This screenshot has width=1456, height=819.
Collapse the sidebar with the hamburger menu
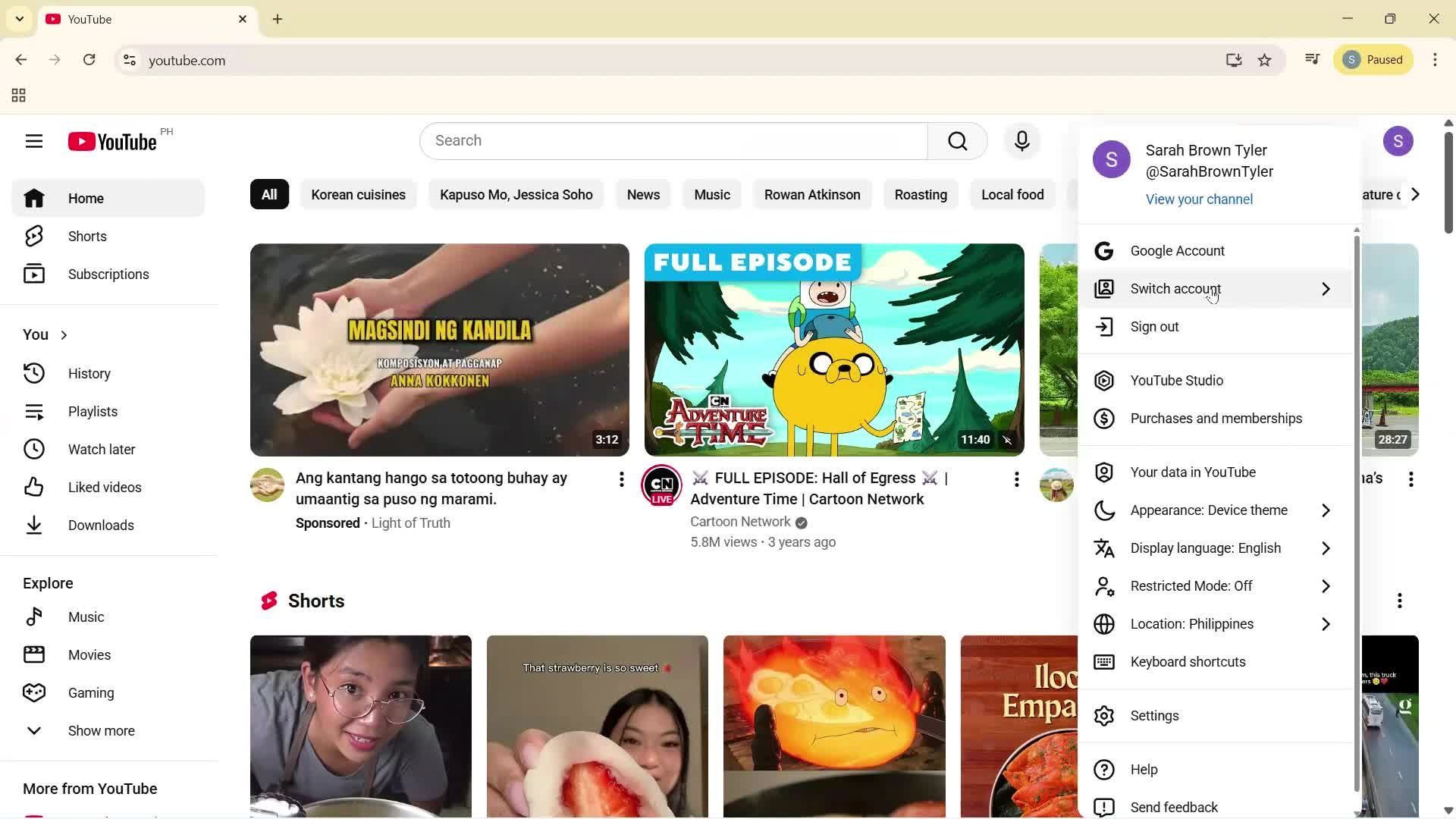tap(34, 141)
